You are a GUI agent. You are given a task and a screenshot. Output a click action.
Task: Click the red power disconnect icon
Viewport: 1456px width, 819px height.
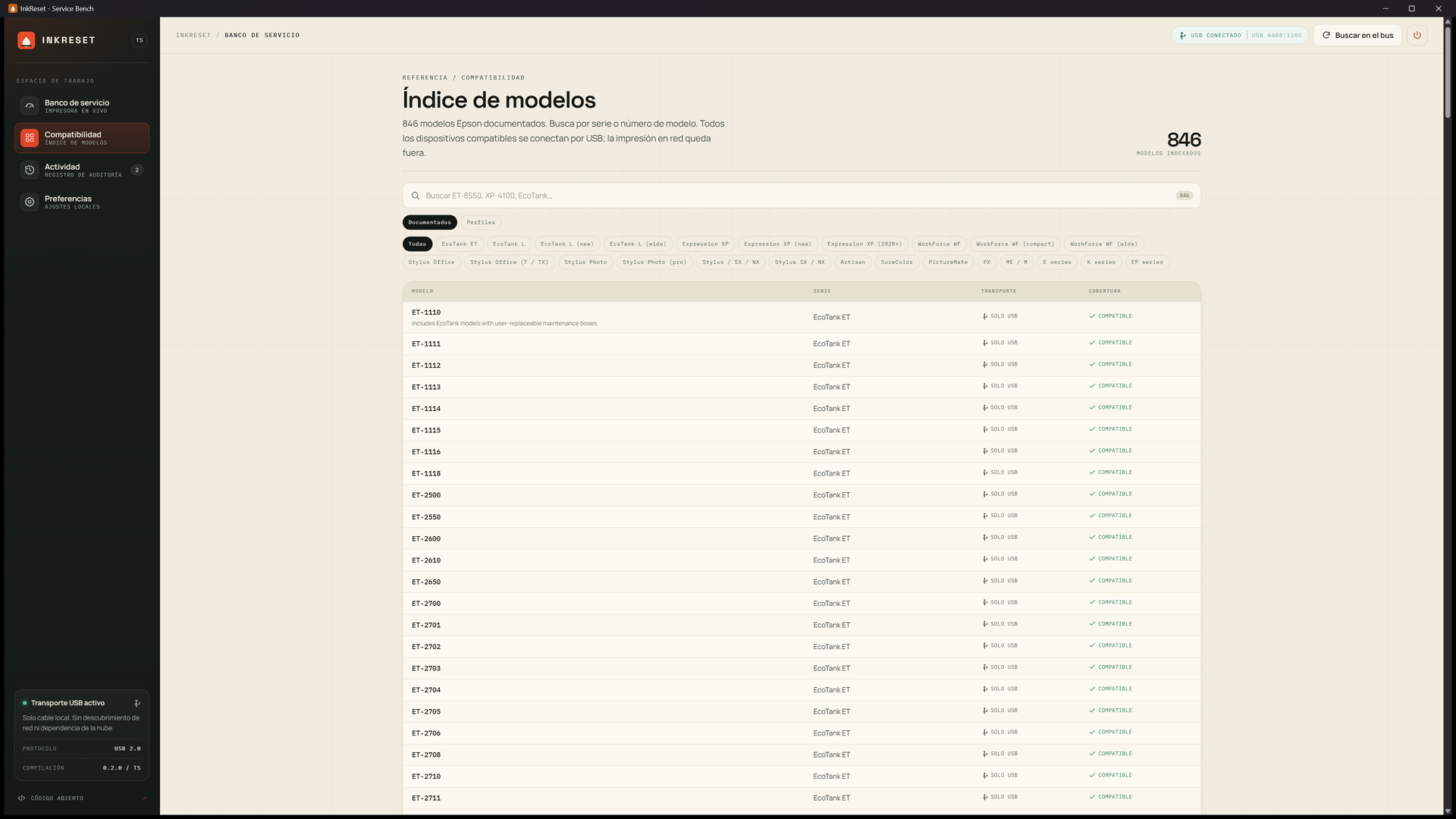(1417, 35)
